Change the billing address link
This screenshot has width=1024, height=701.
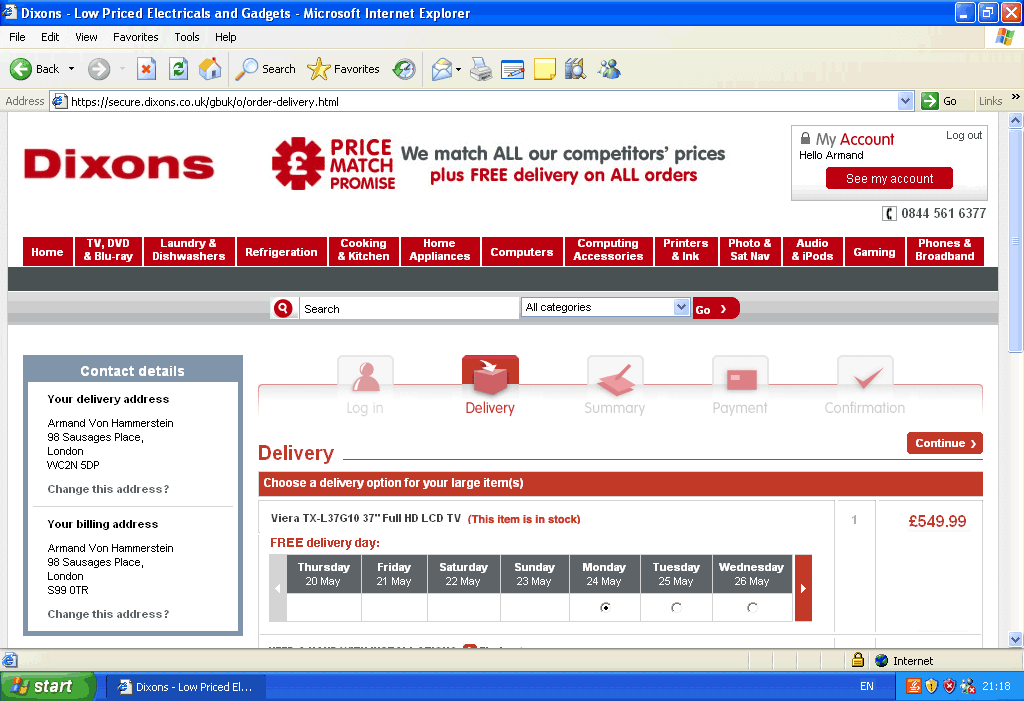[x=108, y=614]
